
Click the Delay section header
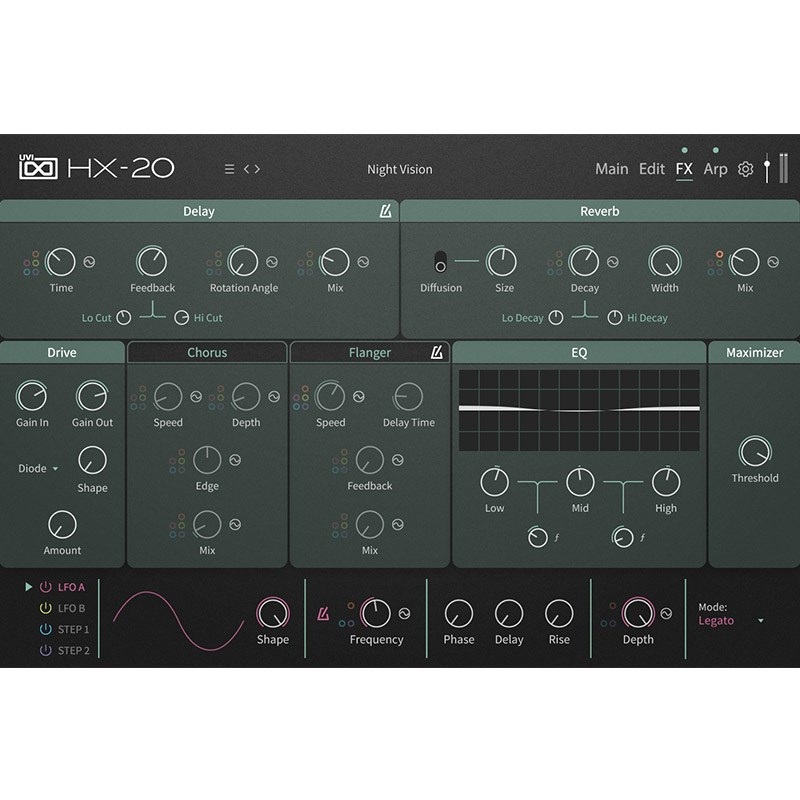pyautogui.click(x=199, y=211)
